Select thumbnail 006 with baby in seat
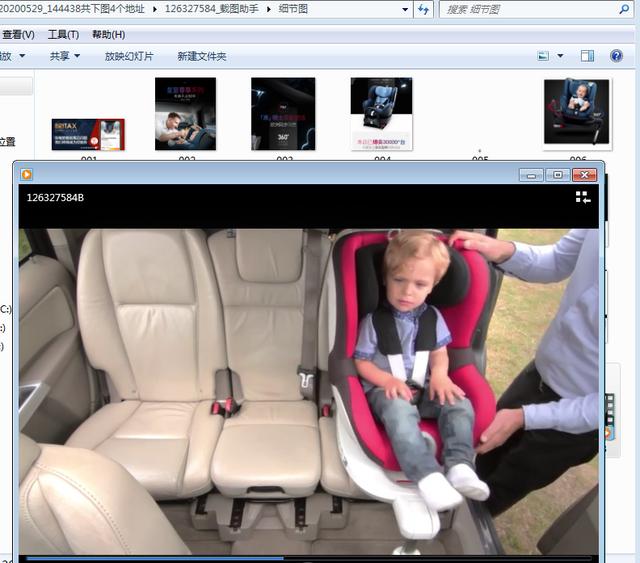The height and width of the screenshot is (563, 640). (x=576, y=112)
